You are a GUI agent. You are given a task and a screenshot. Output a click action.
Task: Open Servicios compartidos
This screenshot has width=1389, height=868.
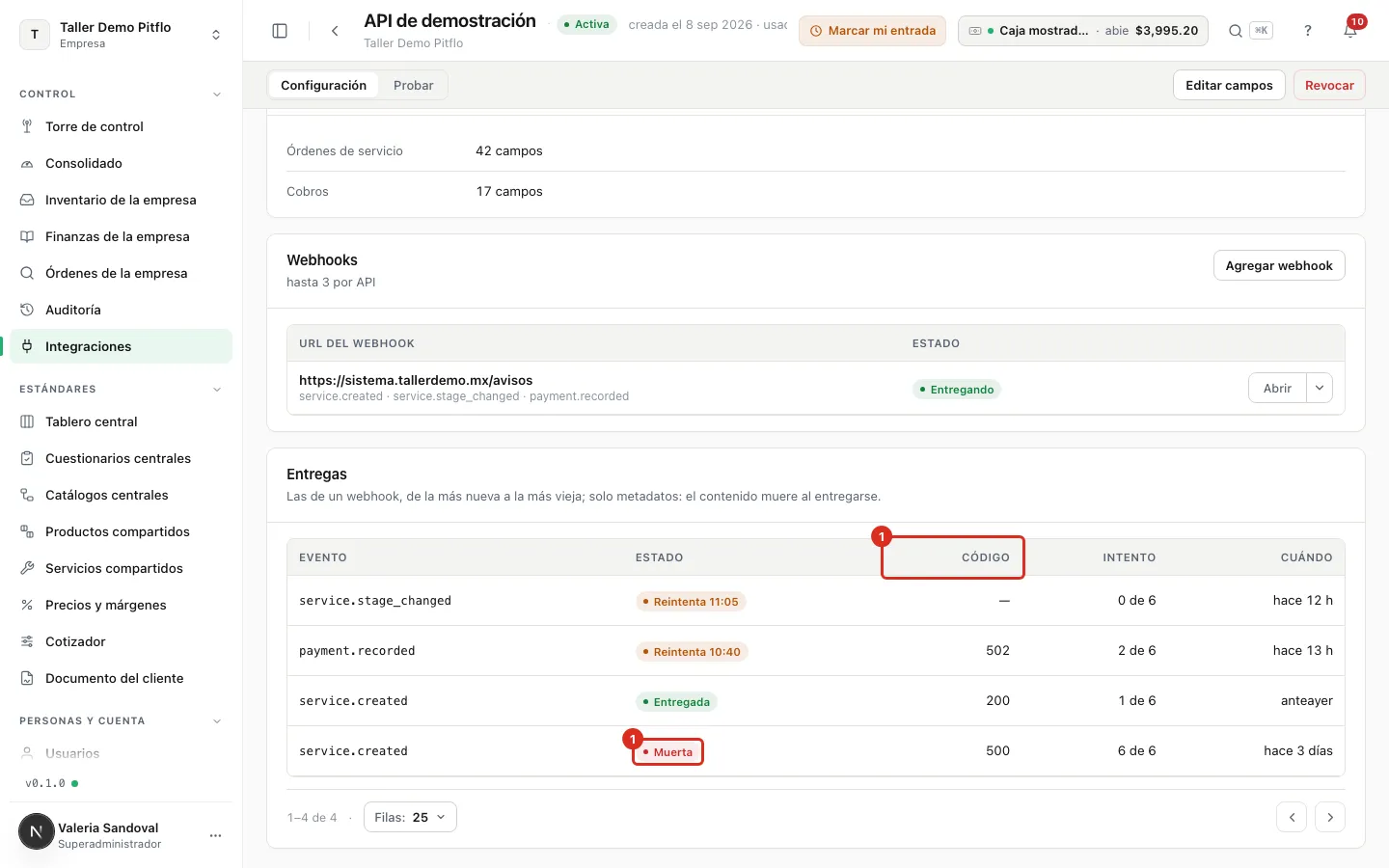[121, 568]
